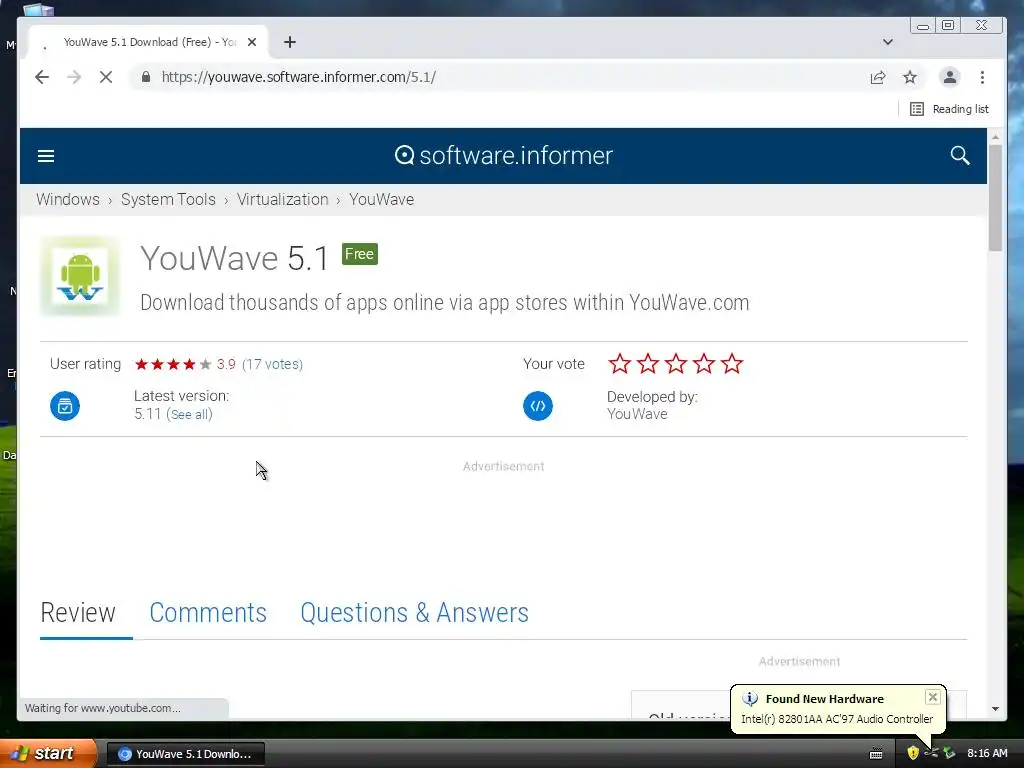
Task: Share this page via share icon
Action: [878, 78]
